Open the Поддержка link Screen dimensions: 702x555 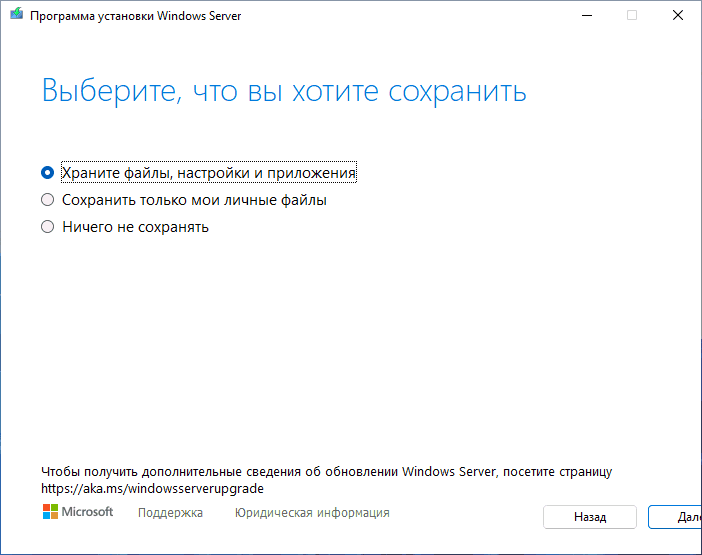point(170,512)
